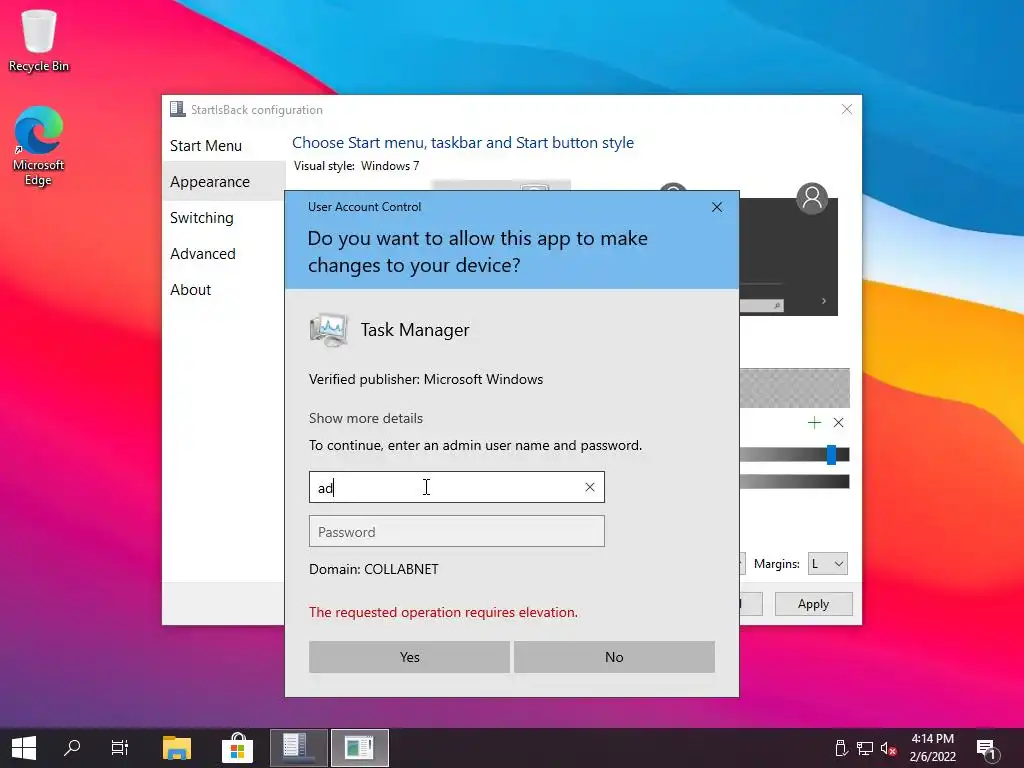Image resolution: width=1024 pixels, height=768 pixels.
Task: Click the USB safely remove tray icon
Action: tap(841, 748)
